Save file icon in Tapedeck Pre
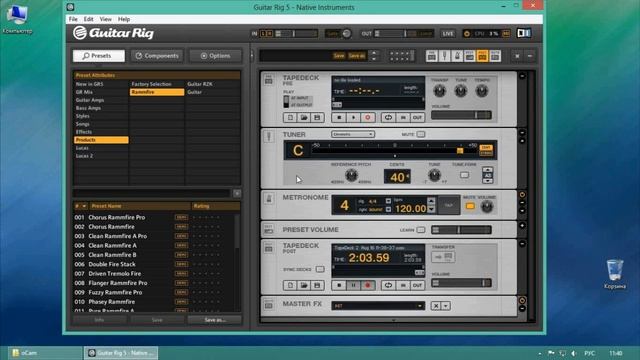The image size is (640, 360). click(x=317, y=118)
